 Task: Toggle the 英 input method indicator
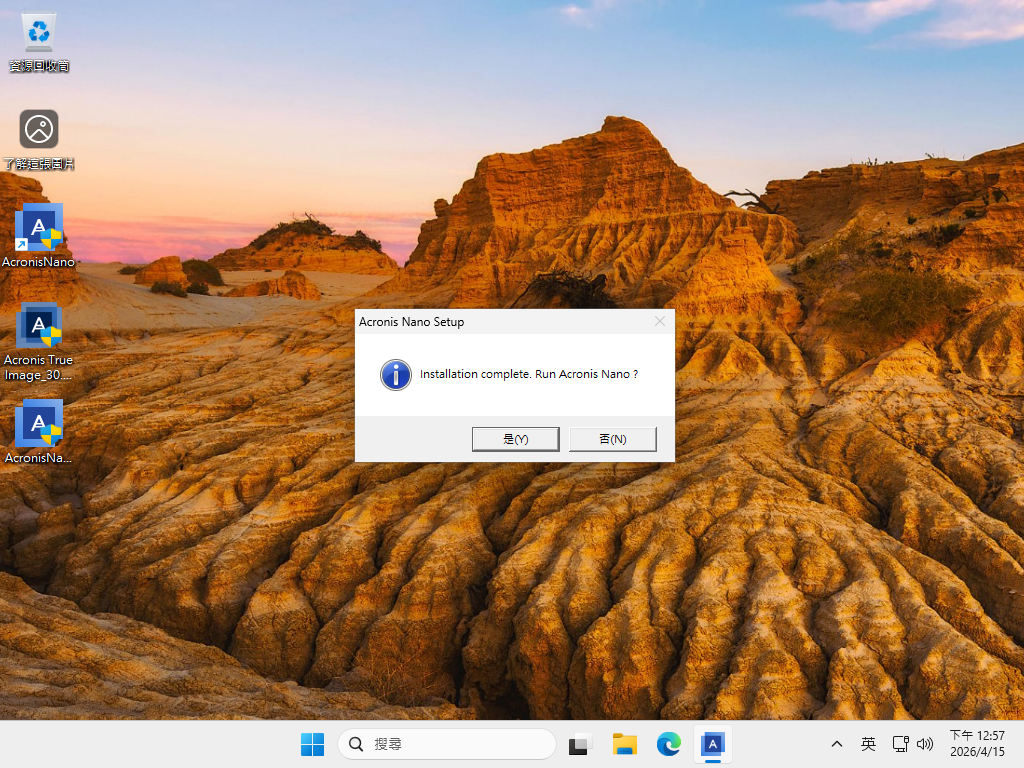pos(868,744)
